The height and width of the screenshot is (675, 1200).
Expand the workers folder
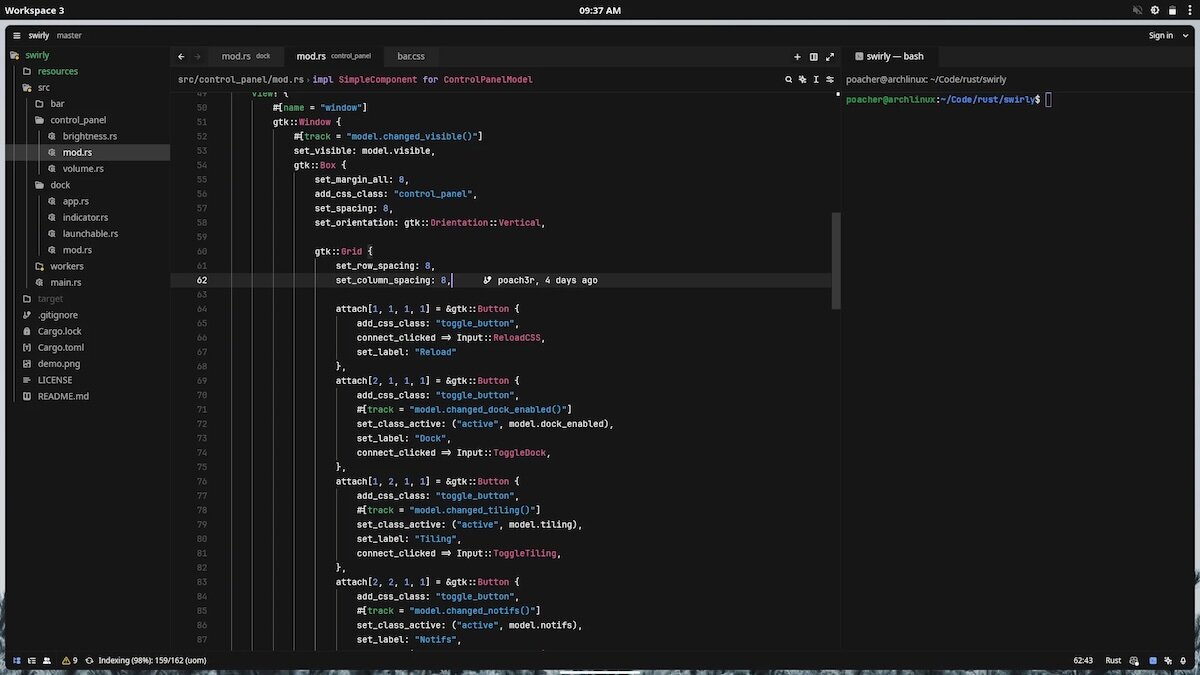point(66,266)
